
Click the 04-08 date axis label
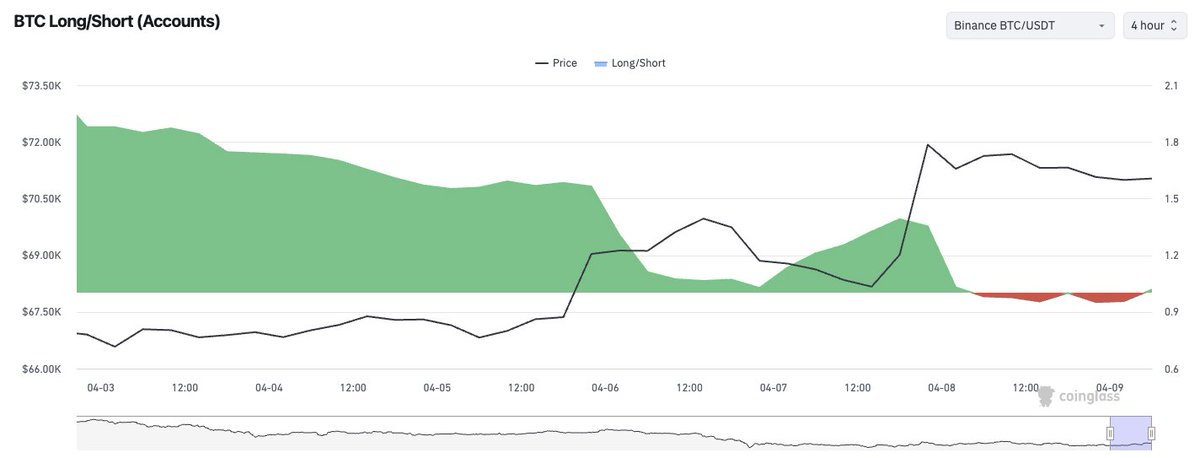click(x=942, y=387)
